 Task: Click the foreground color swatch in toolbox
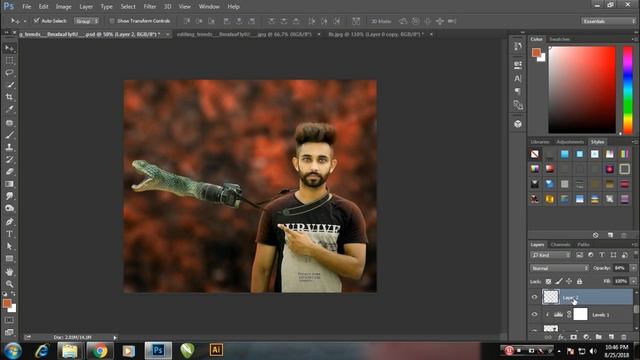(7, 303)
